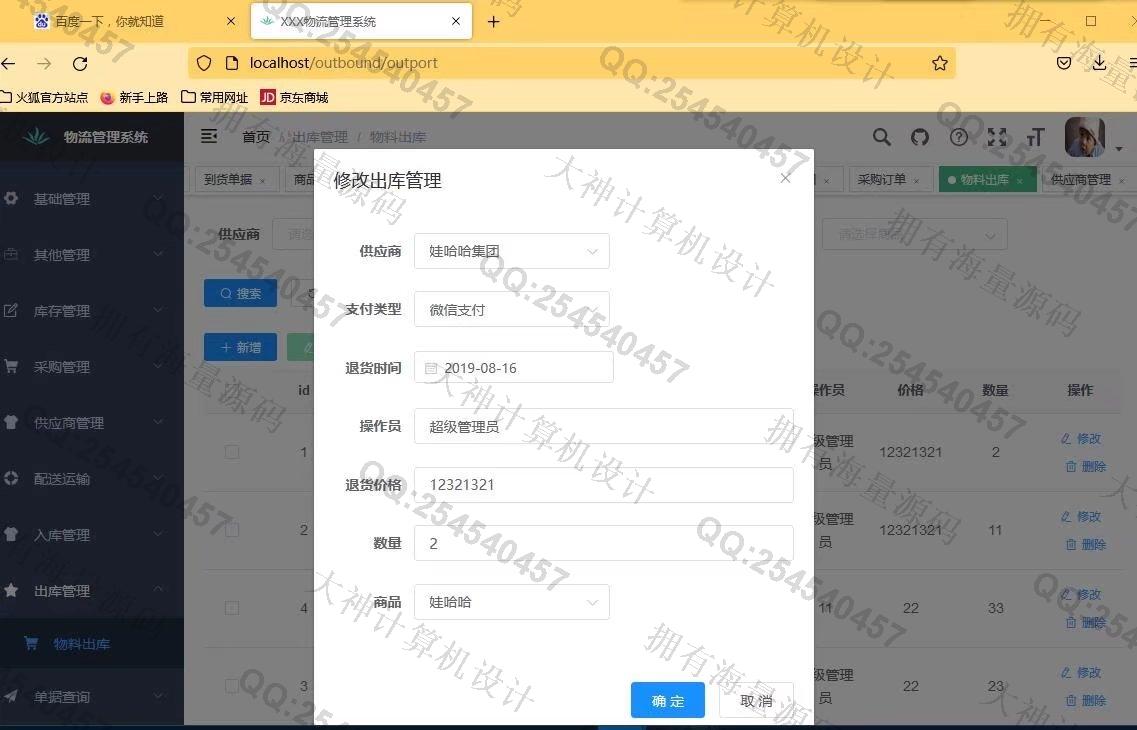
Task: Open 新手上路 bookmark
Action: [134, 97]
